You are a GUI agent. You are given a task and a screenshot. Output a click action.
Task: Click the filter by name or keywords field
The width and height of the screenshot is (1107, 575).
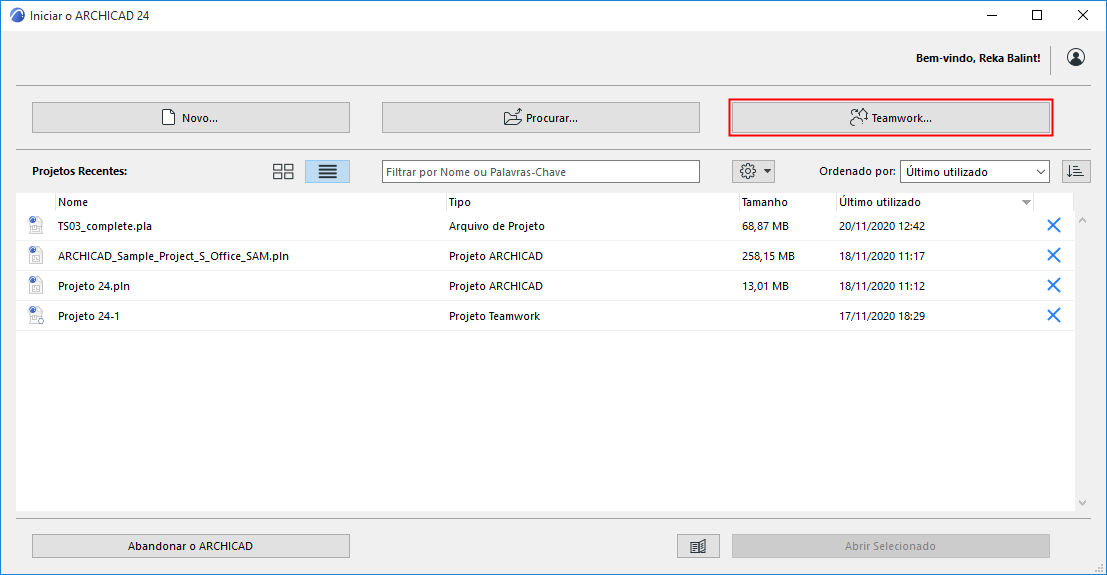tap(541, 172)
